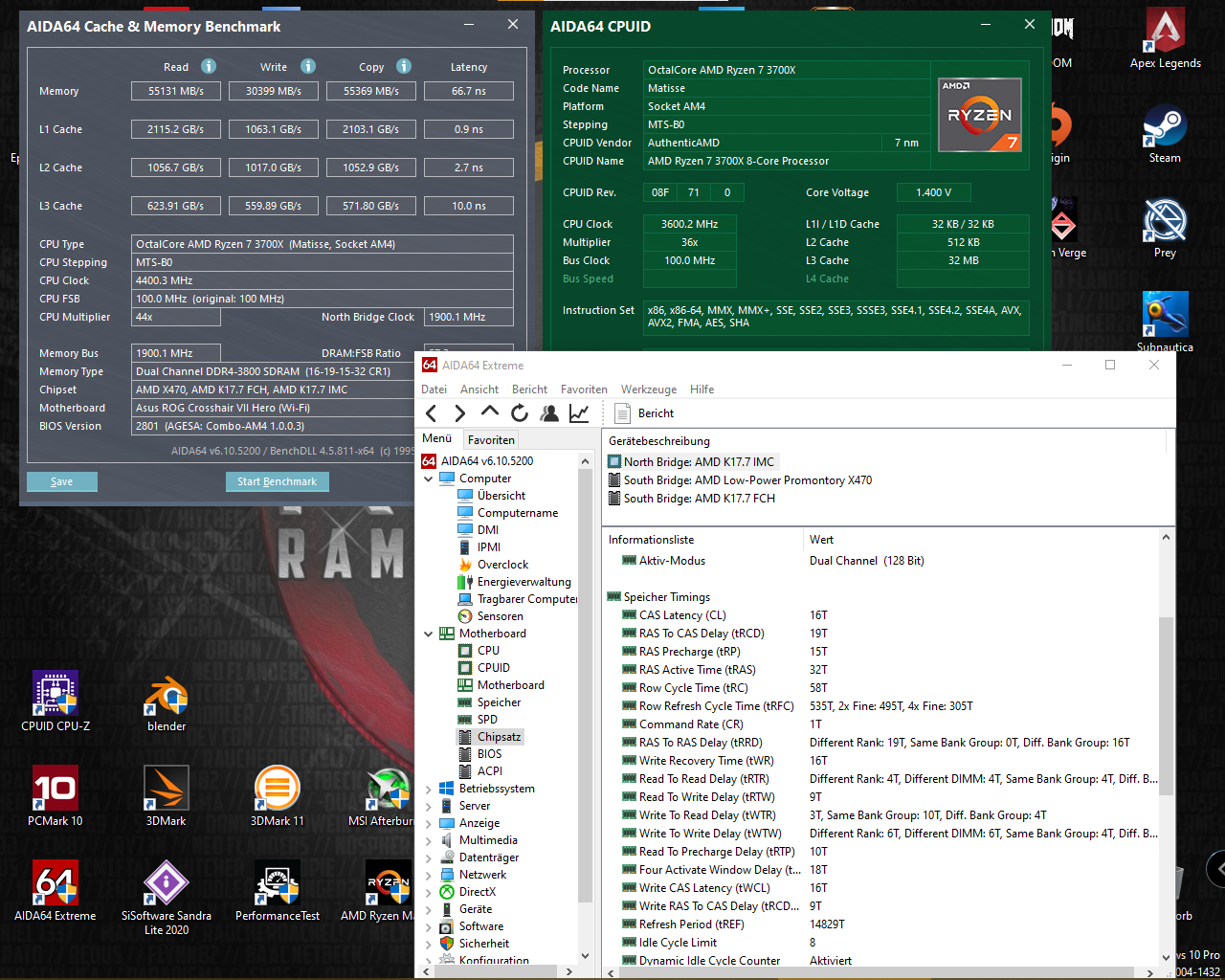Viewport: 1225px width, 980px height.
Task: Click the forward arrow in AIDA64 Extreme toolbar
Action: pos(459,412)
